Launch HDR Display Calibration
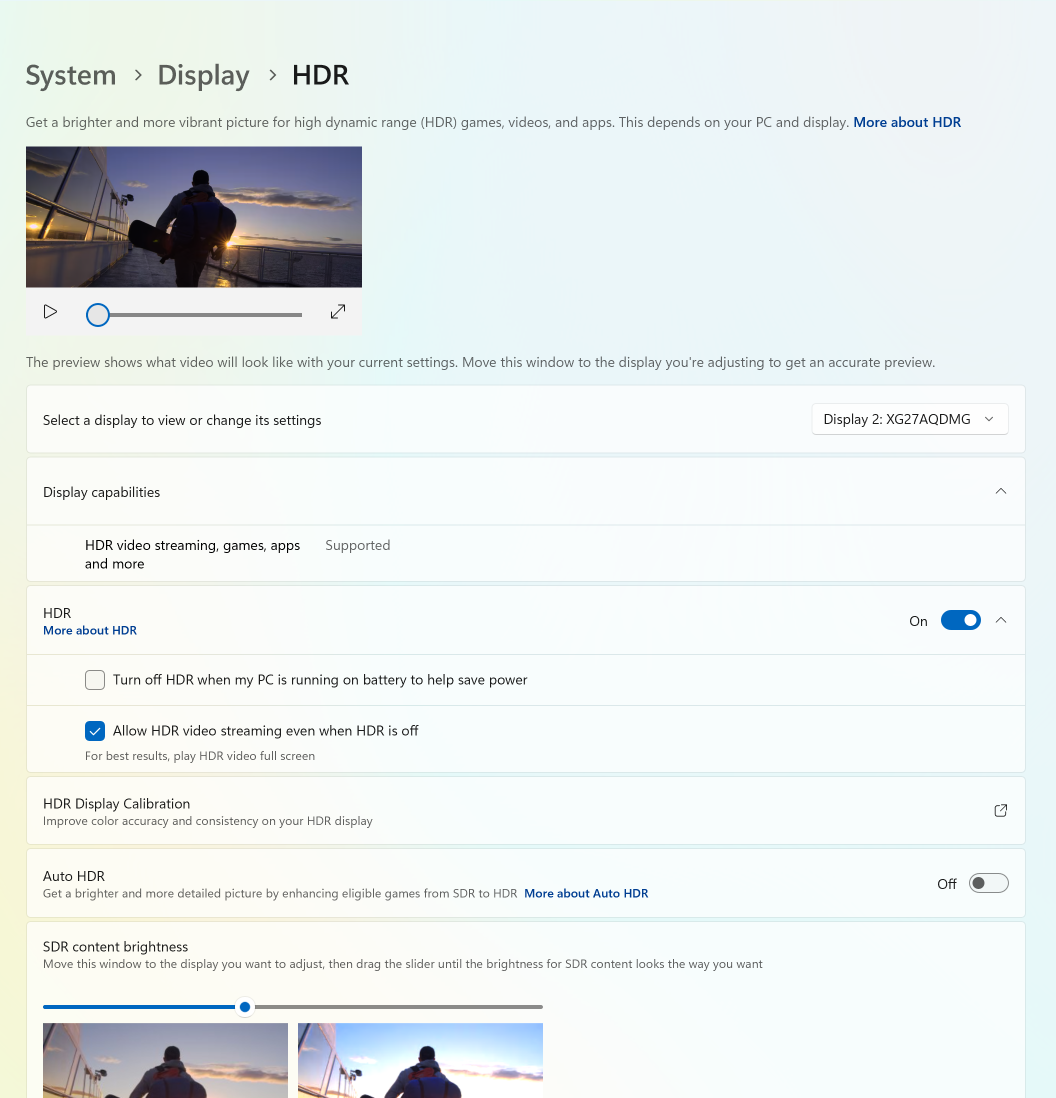 click(1000, 810)
